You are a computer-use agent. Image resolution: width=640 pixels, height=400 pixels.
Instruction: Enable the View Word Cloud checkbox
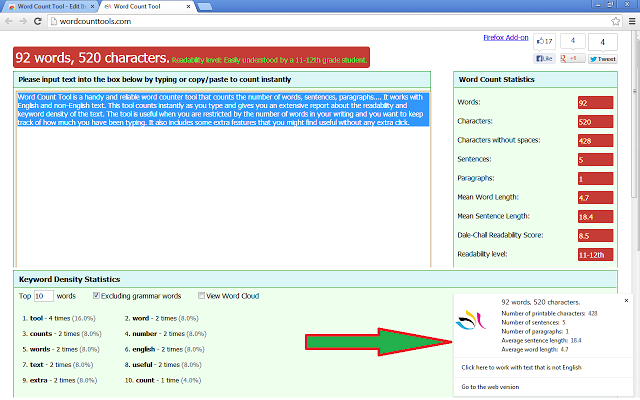(x=202, y=296)
